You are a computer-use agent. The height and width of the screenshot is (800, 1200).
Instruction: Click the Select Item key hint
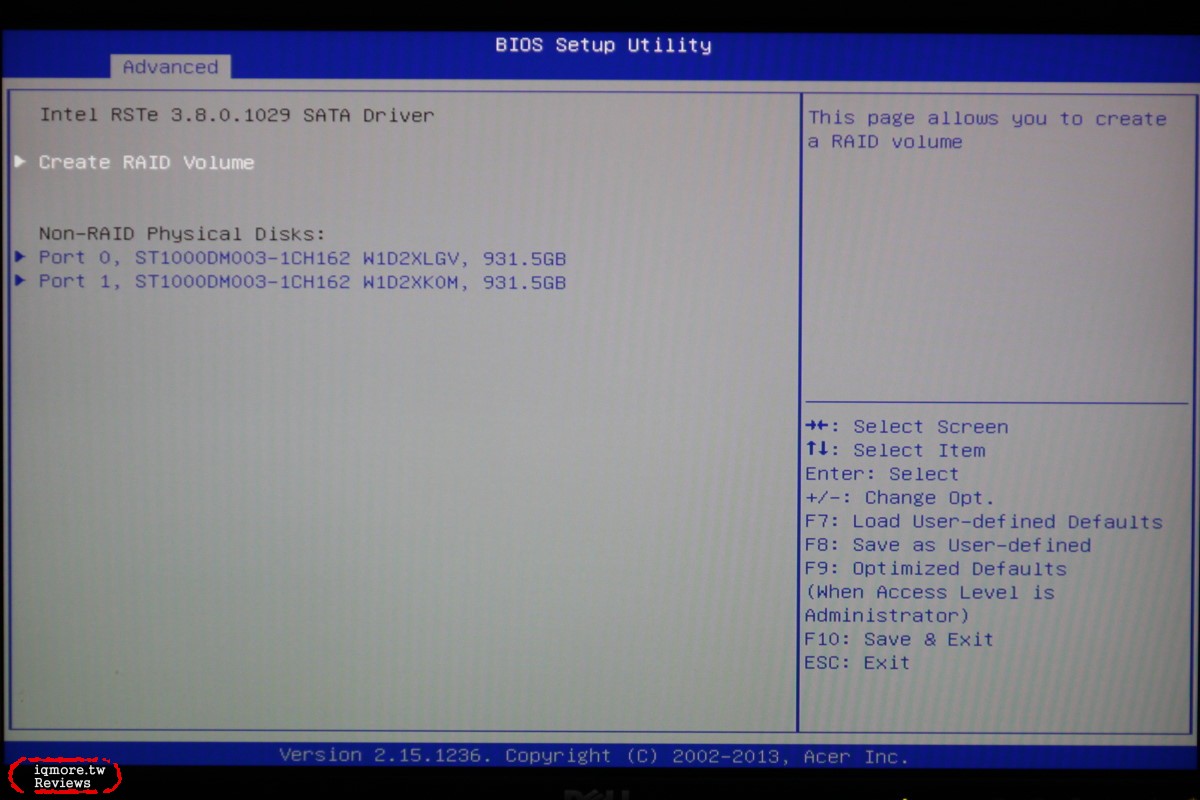tap(895, 451)
